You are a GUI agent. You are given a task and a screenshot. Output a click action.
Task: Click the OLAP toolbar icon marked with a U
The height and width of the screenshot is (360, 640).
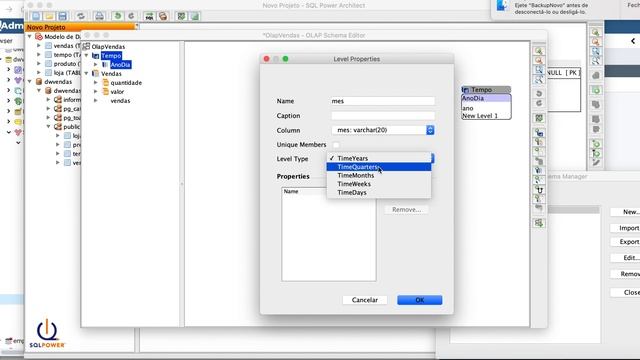pyautogui.click(x=539, y=189)
